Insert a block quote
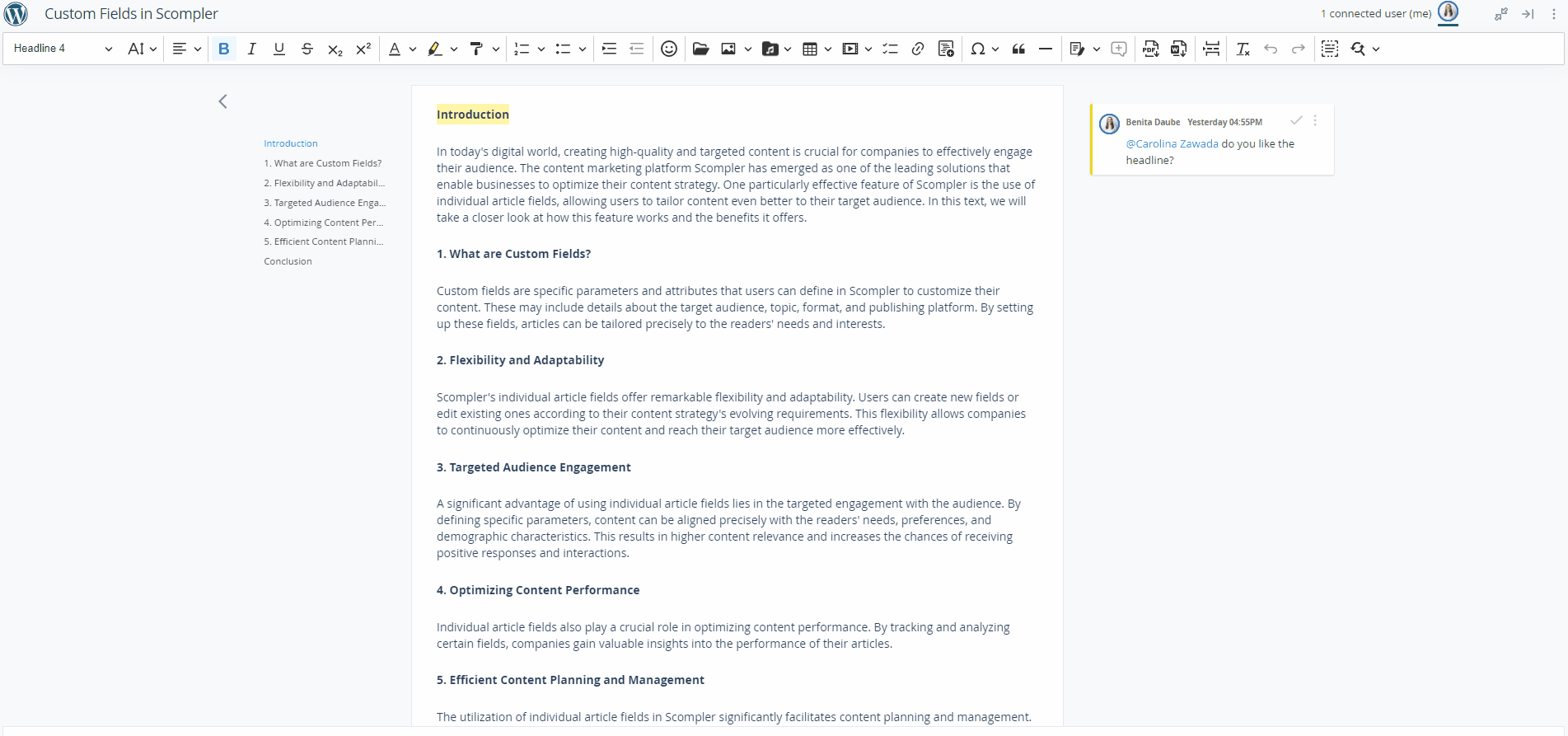 (1018, 49)
